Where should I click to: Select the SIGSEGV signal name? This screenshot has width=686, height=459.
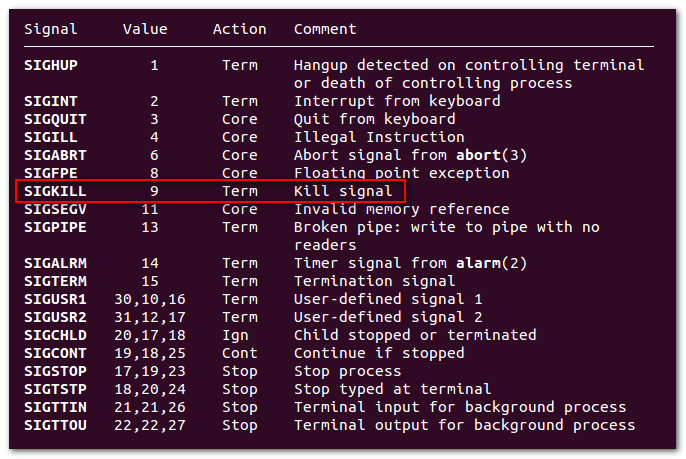[x=55, y=209]
